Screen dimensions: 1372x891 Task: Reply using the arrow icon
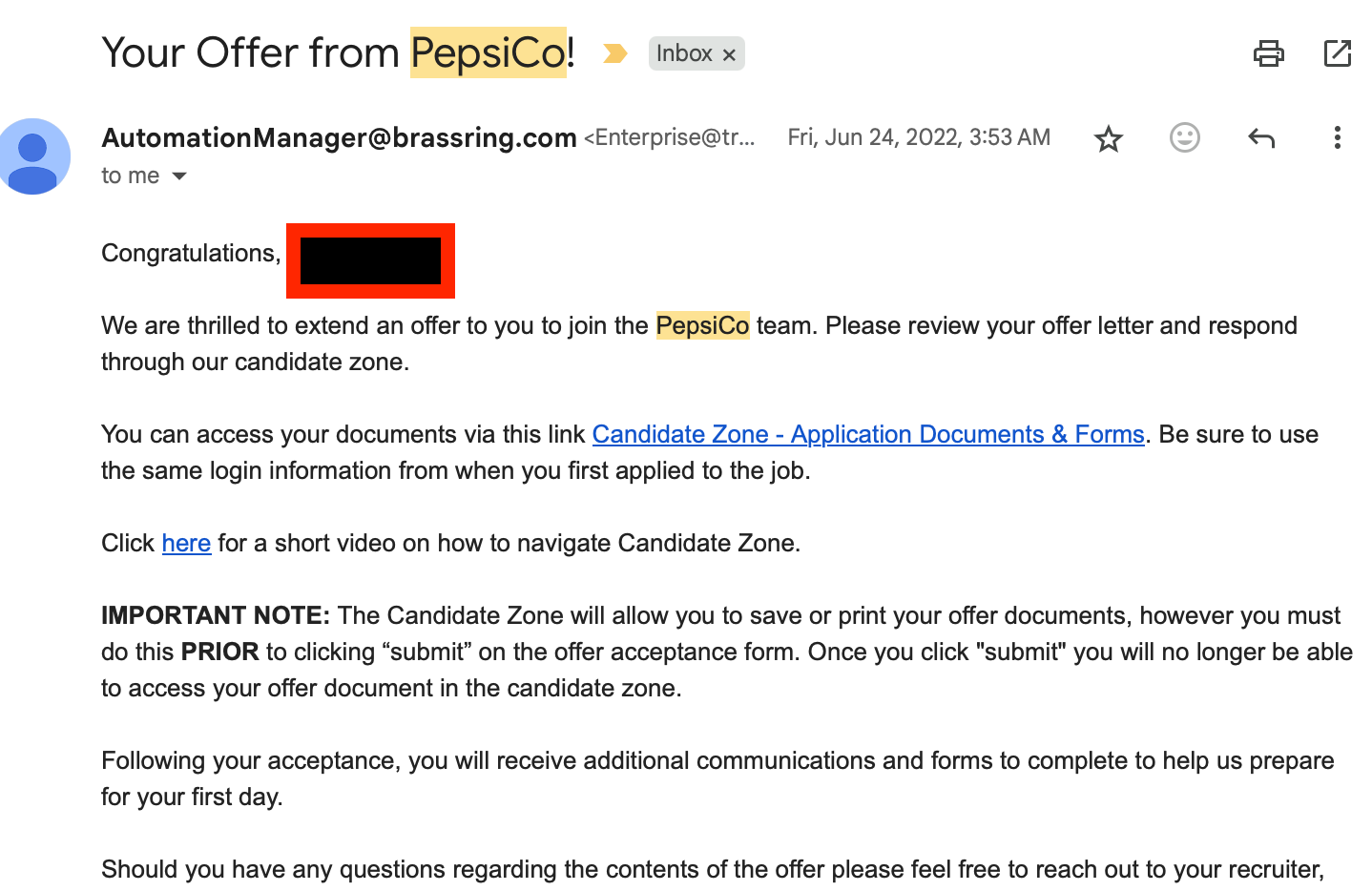pos(1260,138)
